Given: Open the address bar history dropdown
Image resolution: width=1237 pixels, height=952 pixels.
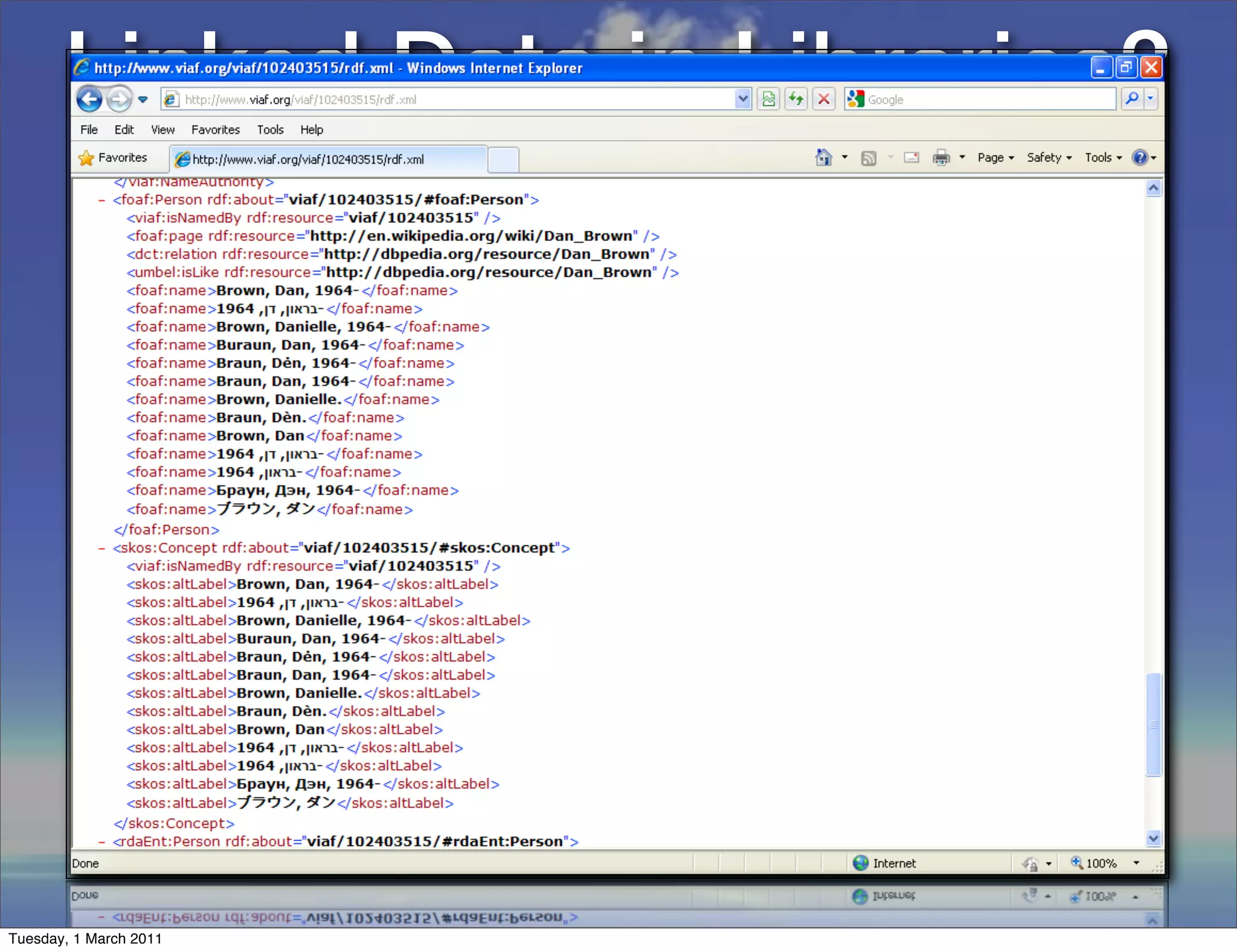Looking at the screenshot, I should 742,99.
